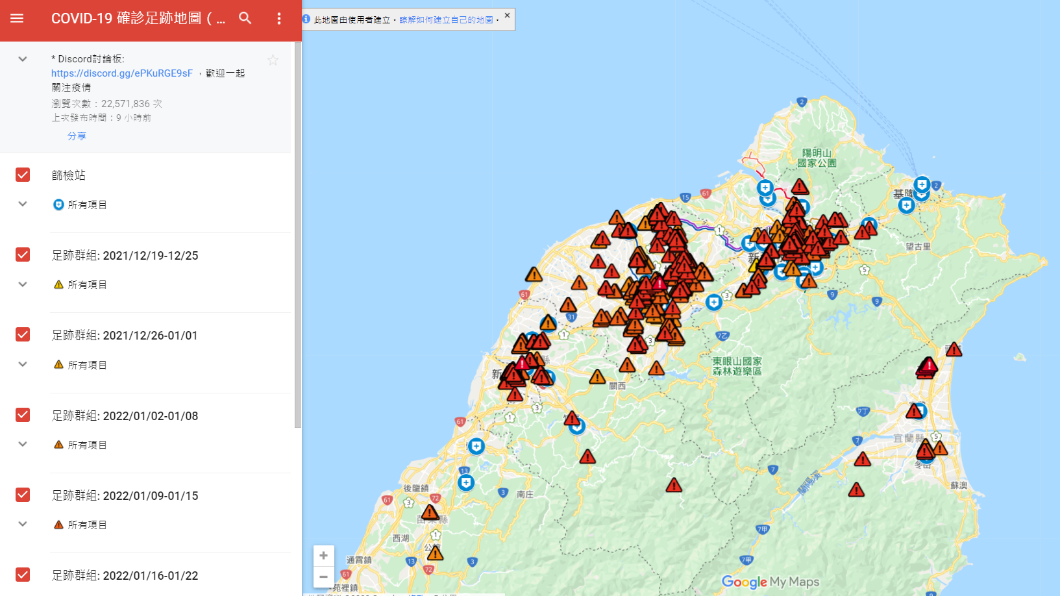Uncheck the 2022/01/16-01/22 layer checkbox
Viewport: 1060px width, 596px height.
23,574
